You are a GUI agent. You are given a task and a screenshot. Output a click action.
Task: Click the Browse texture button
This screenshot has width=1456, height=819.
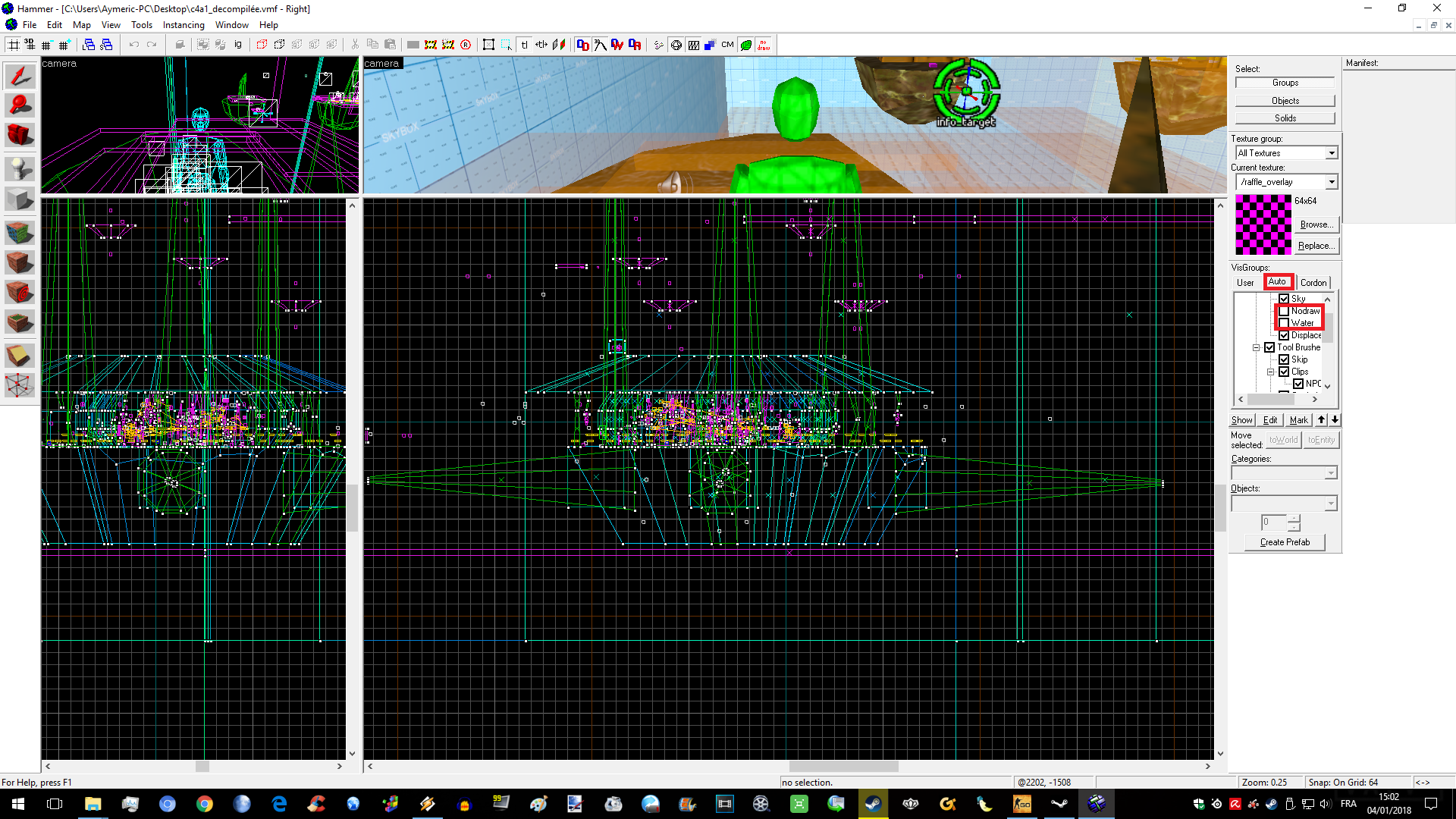tap(1316, 224)
